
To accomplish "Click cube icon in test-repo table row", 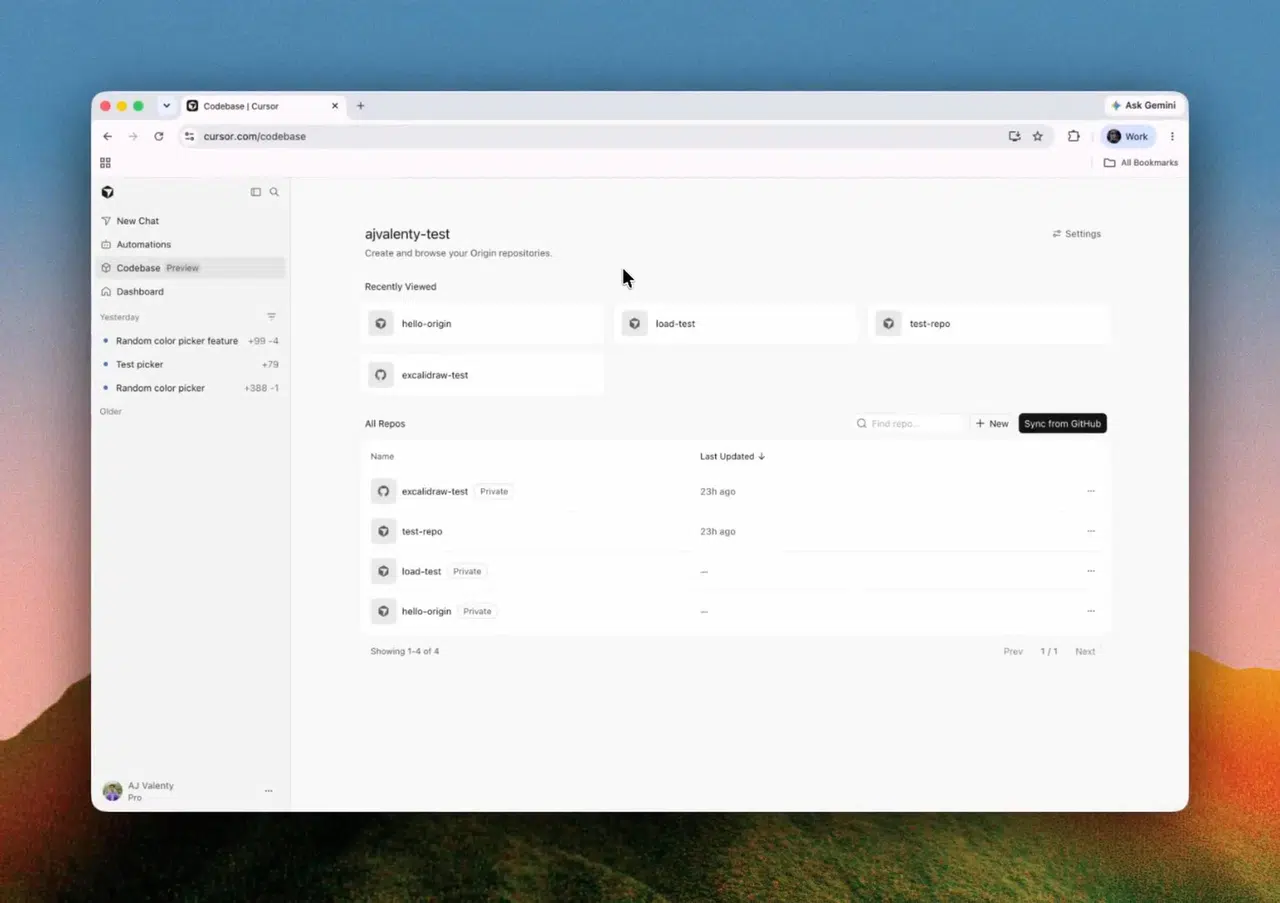I will click(383, 531).
